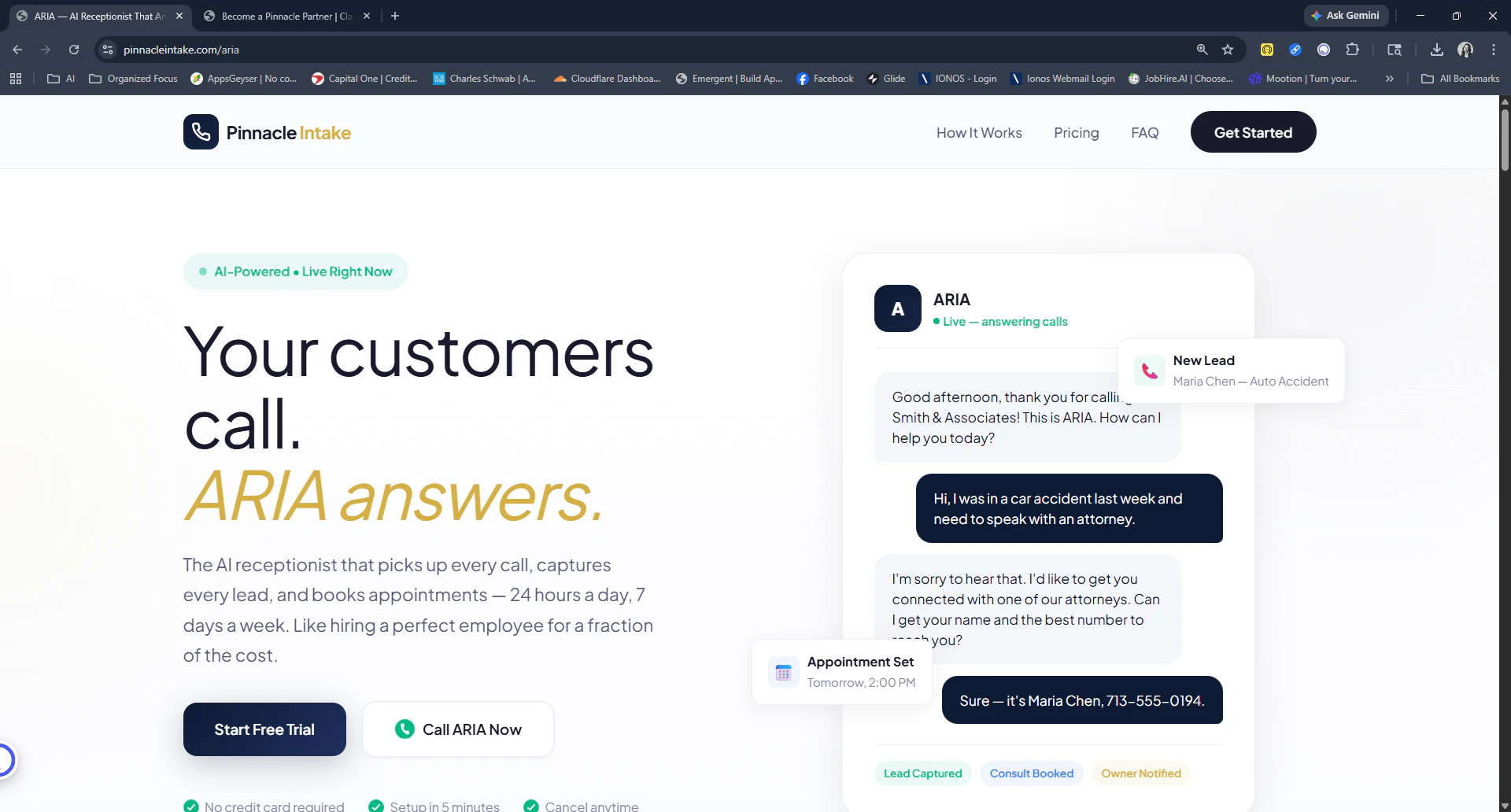Show hidden bookmarks with the chevron

pos(1390,79)
